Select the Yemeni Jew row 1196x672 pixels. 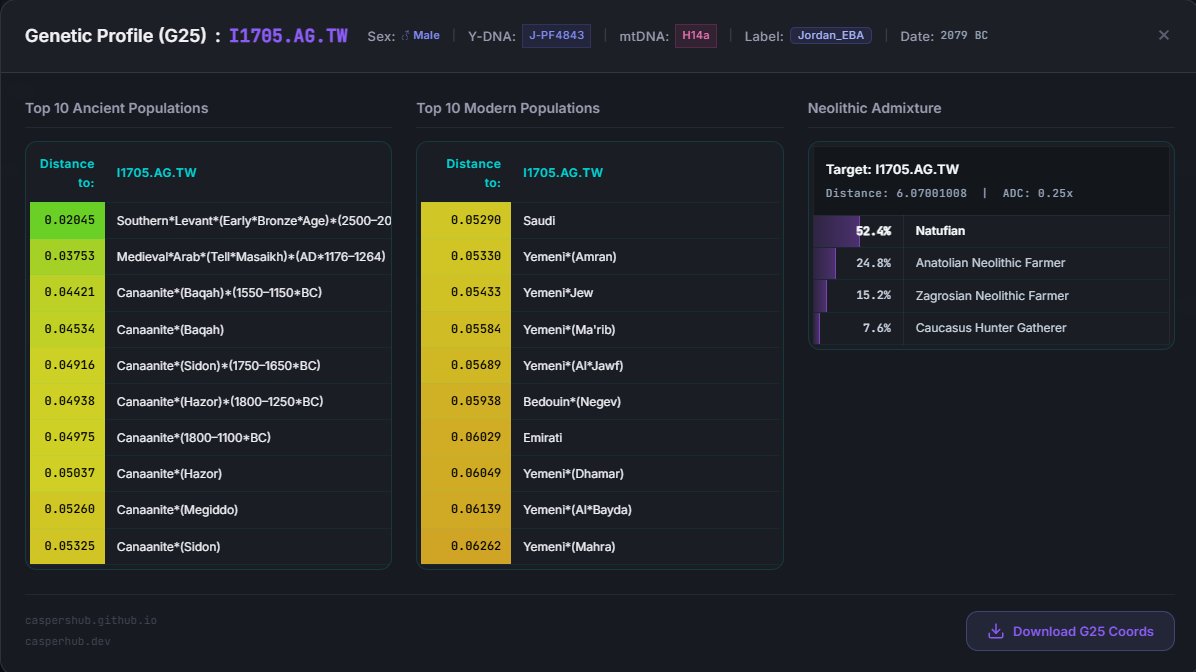click(601, 293)
